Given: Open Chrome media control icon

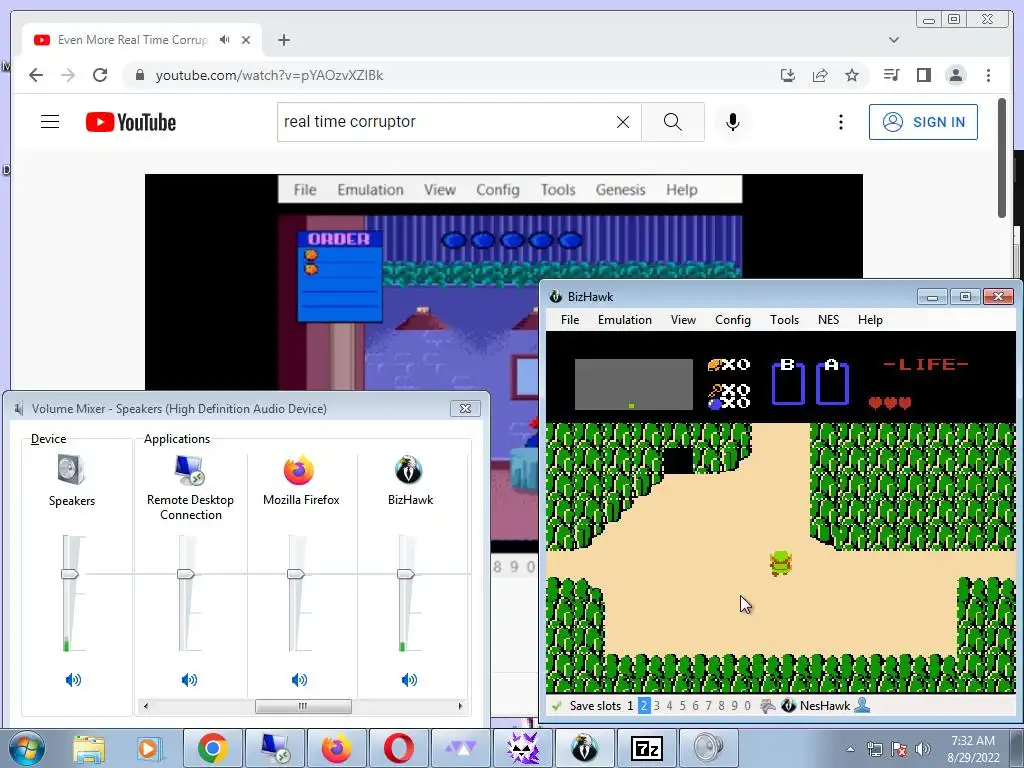Looking at the screenshot, I should pos(891,75).
